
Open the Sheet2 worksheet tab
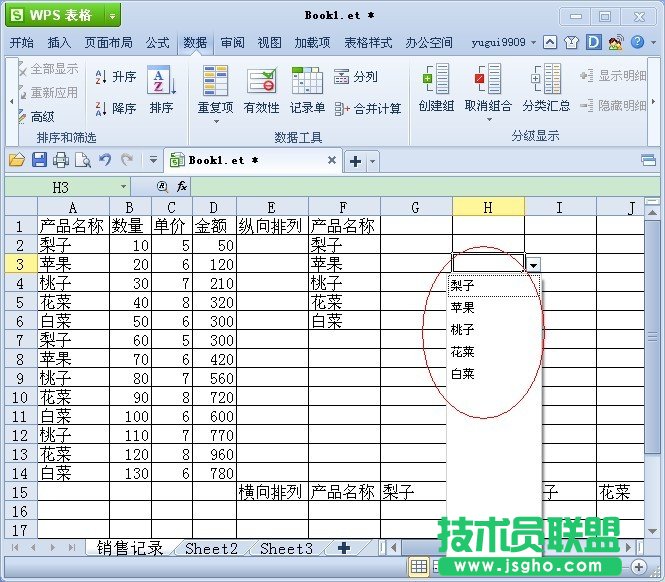pos(211,548)
